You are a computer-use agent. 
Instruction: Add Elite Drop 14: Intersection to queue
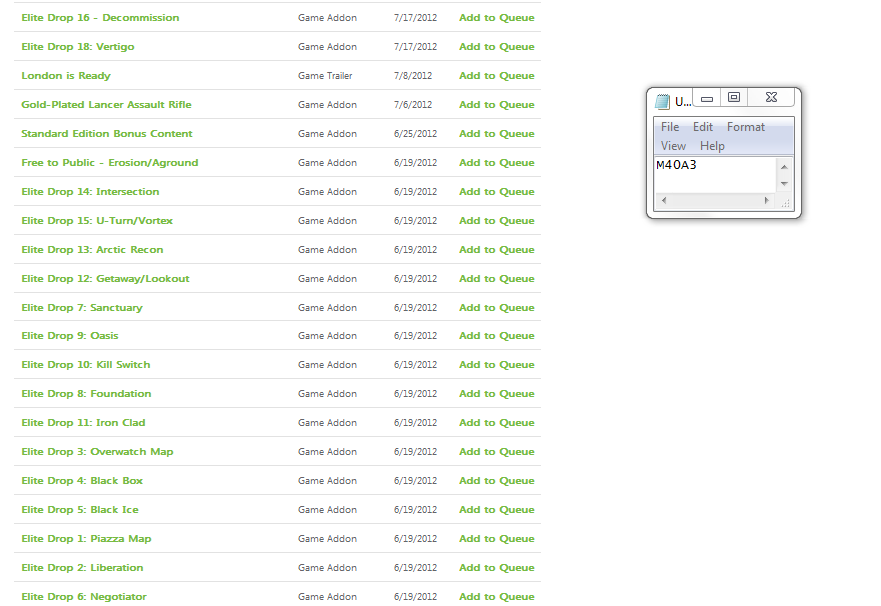pyautogui.click(x=497, y=192)
